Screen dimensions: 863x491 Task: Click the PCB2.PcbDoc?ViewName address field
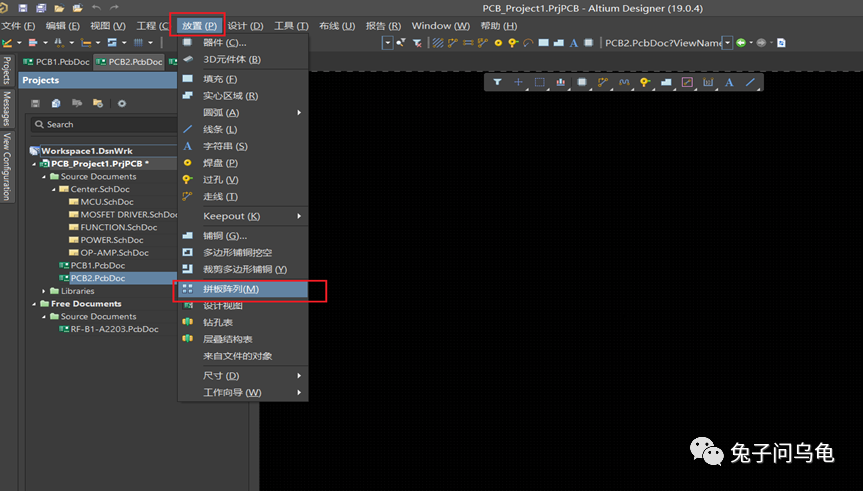pyautogui.click(x=663, y=42)
